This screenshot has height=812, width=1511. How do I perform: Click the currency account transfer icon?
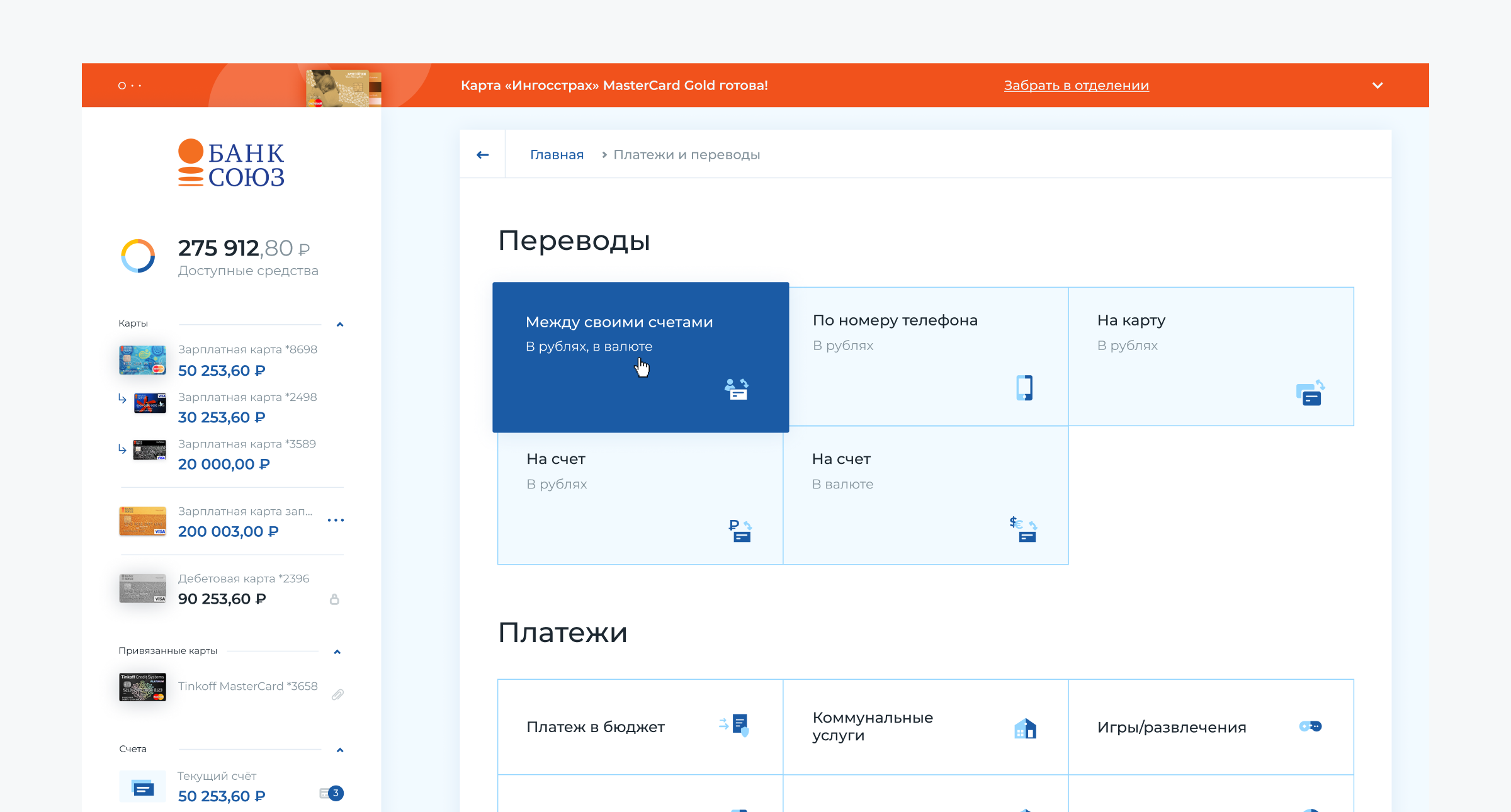pos(1023,529)
